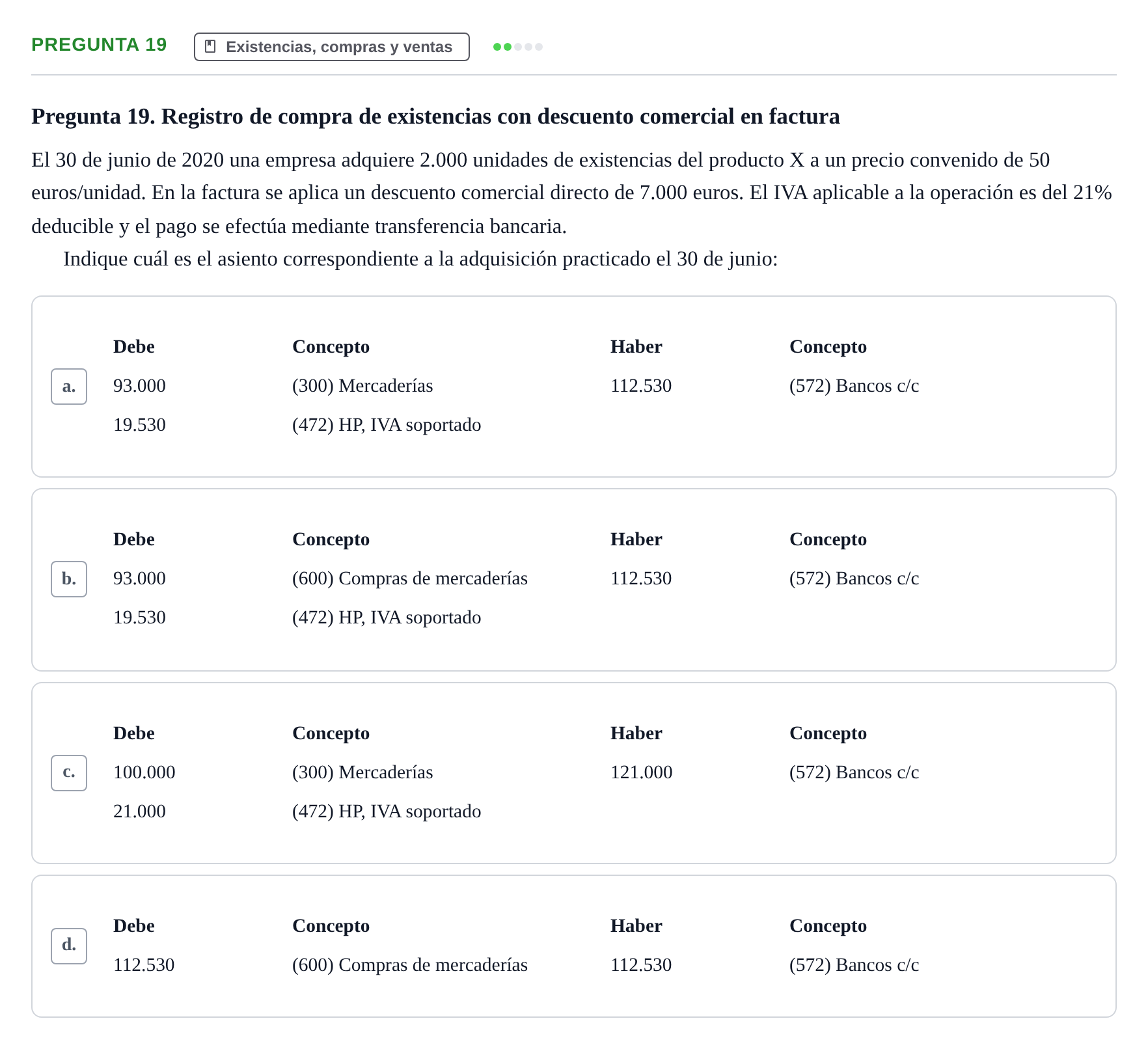Click the "Haber" column header in option a
The image size is (1148, 1049).
pos(636,347)
